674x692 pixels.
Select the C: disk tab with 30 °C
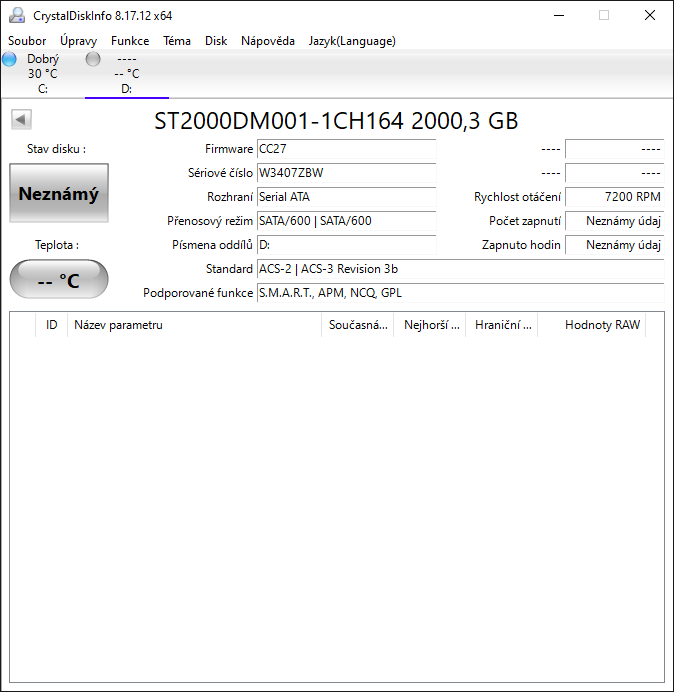43,74
